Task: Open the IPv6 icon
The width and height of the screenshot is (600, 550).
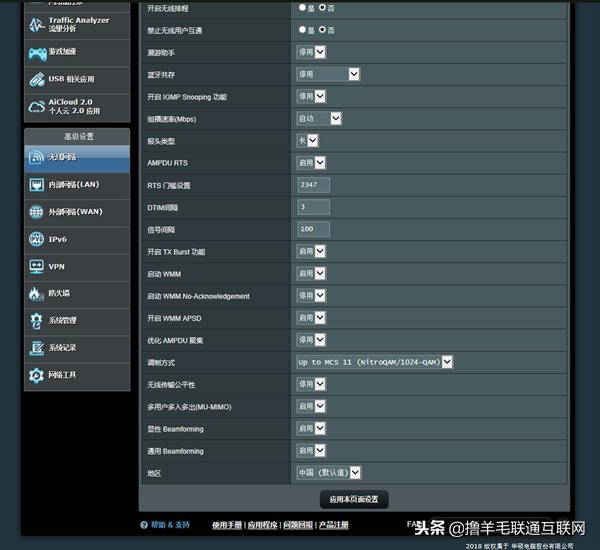Action: tap(37, 240)
